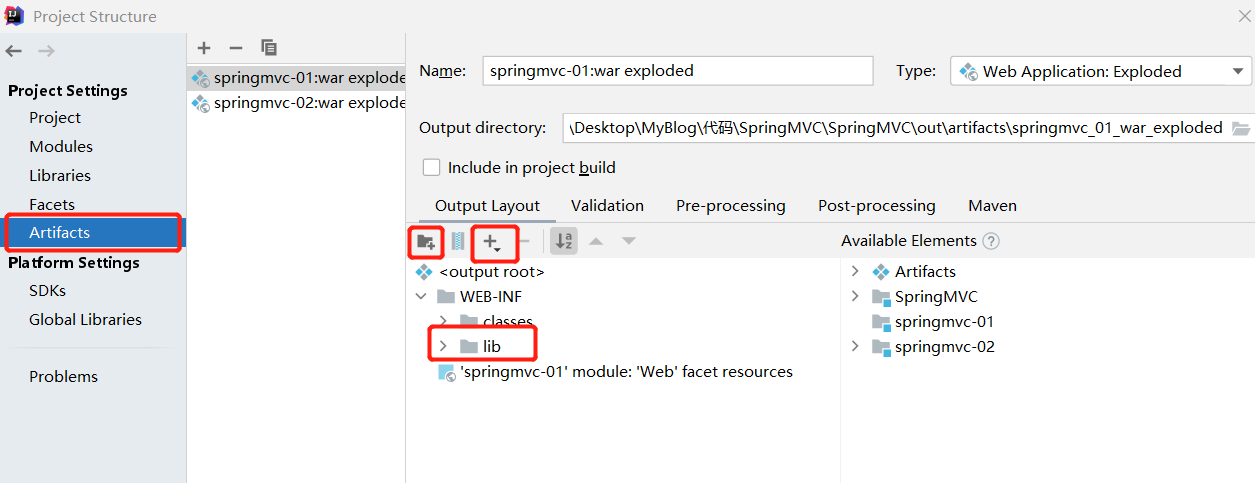Expand SpringMVC in Available Elements
Screen dimensions: 1255x483
[x=855, y=296]
